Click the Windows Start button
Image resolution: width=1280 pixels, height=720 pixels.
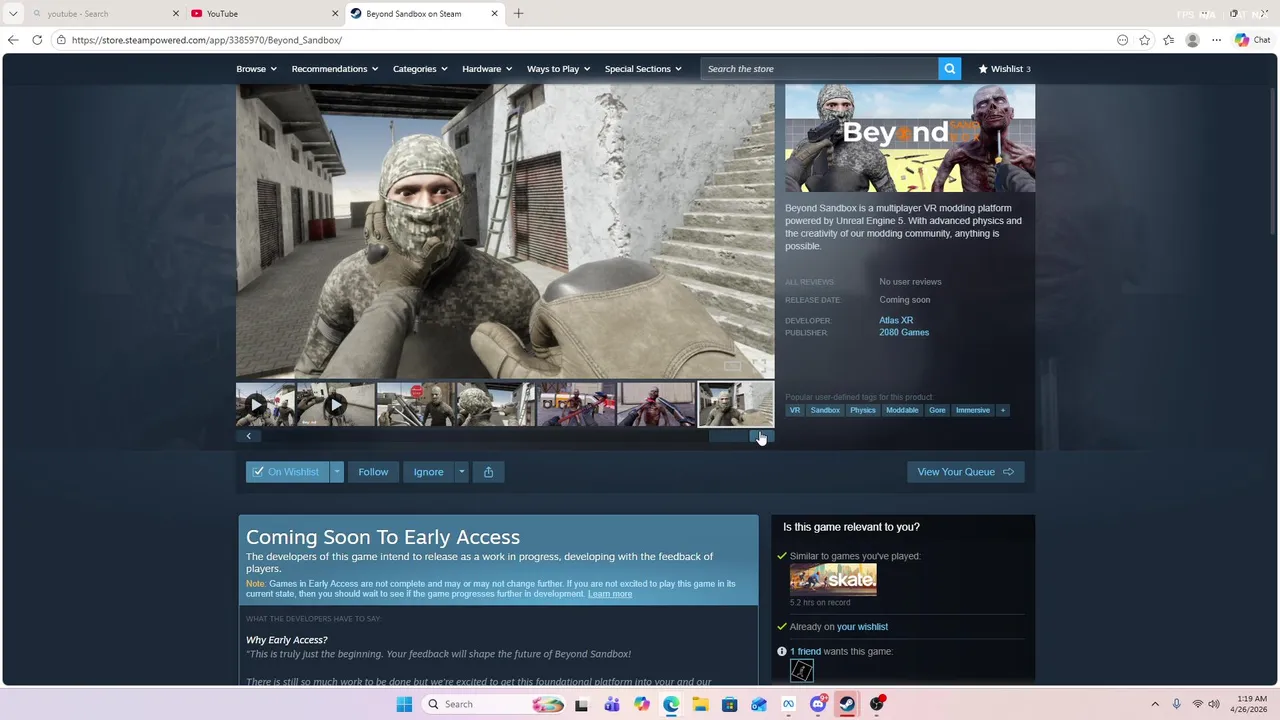click(x=404, y=704)
